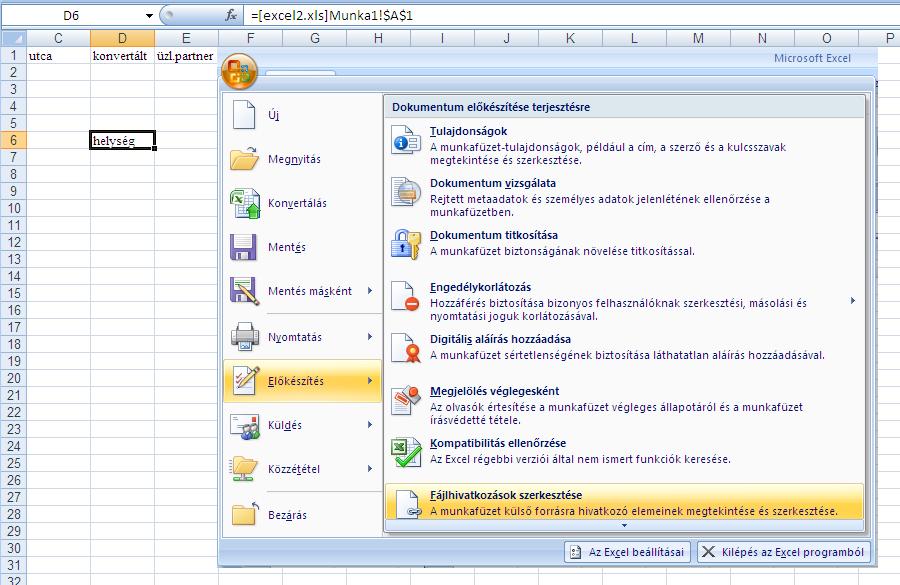Click the Mentés másként floppy-with-pencil icon

click(245, 290)
